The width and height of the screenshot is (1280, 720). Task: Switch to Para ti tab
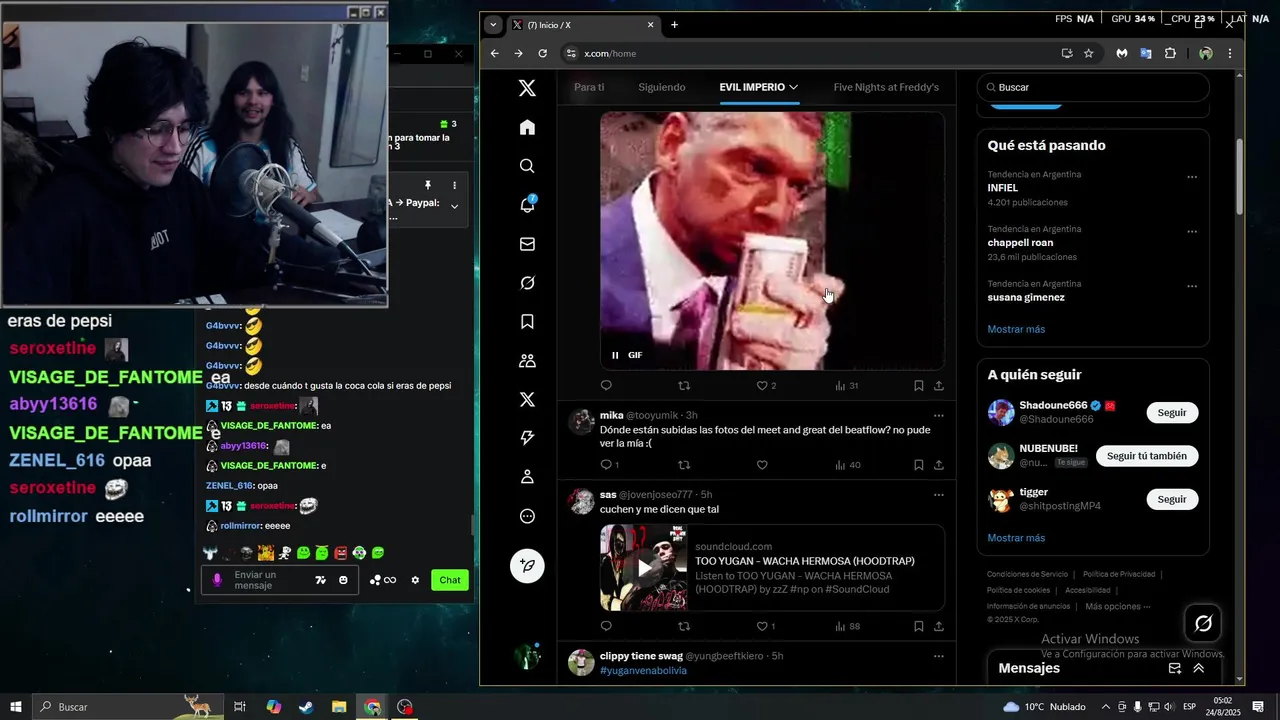tap(589, 87)
